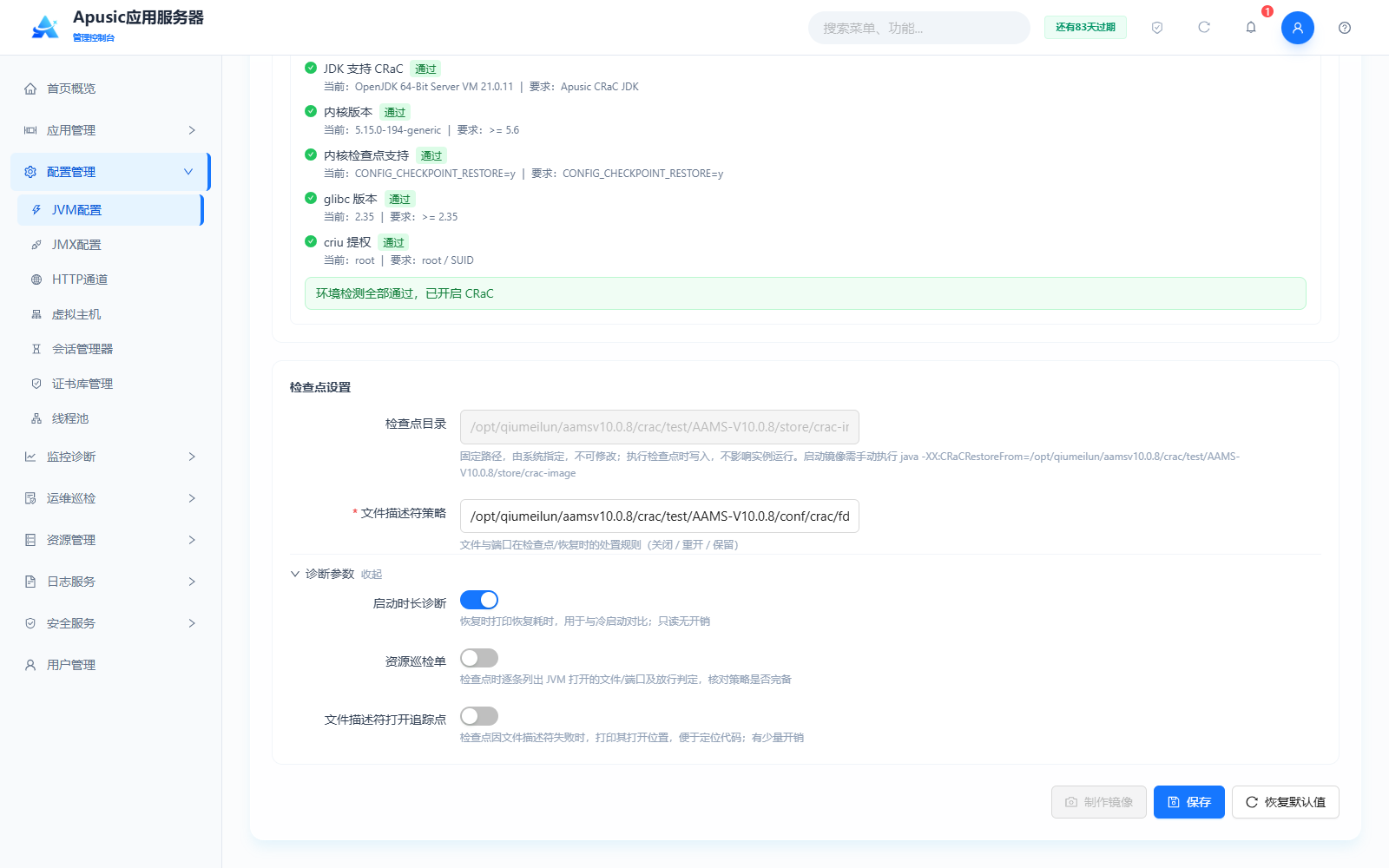Select JVM配置 in sidebar

pos(109,210)
